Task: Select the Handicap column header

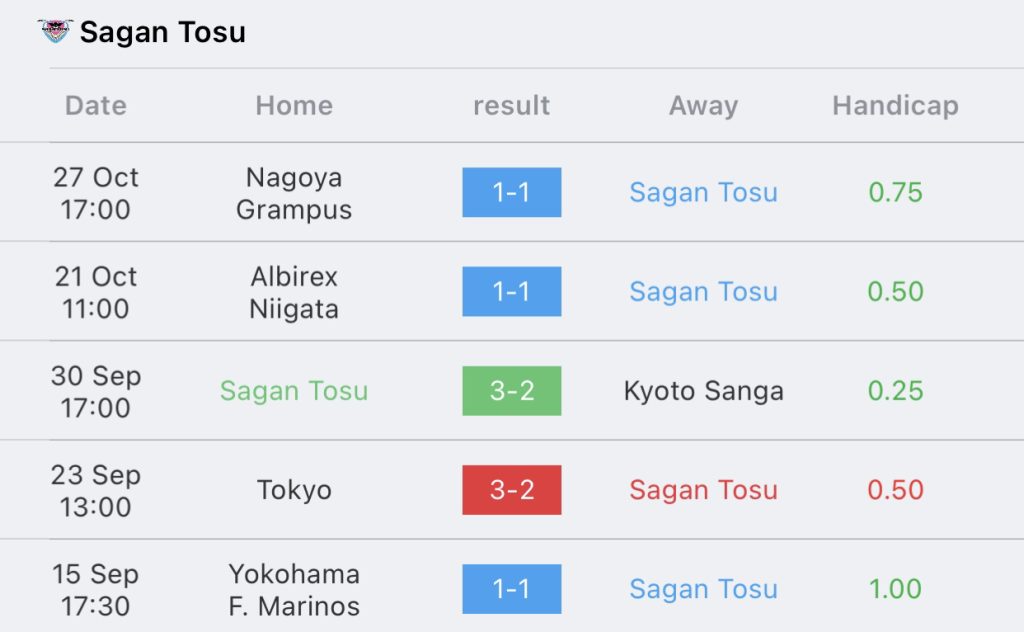Action: (895, 106)
